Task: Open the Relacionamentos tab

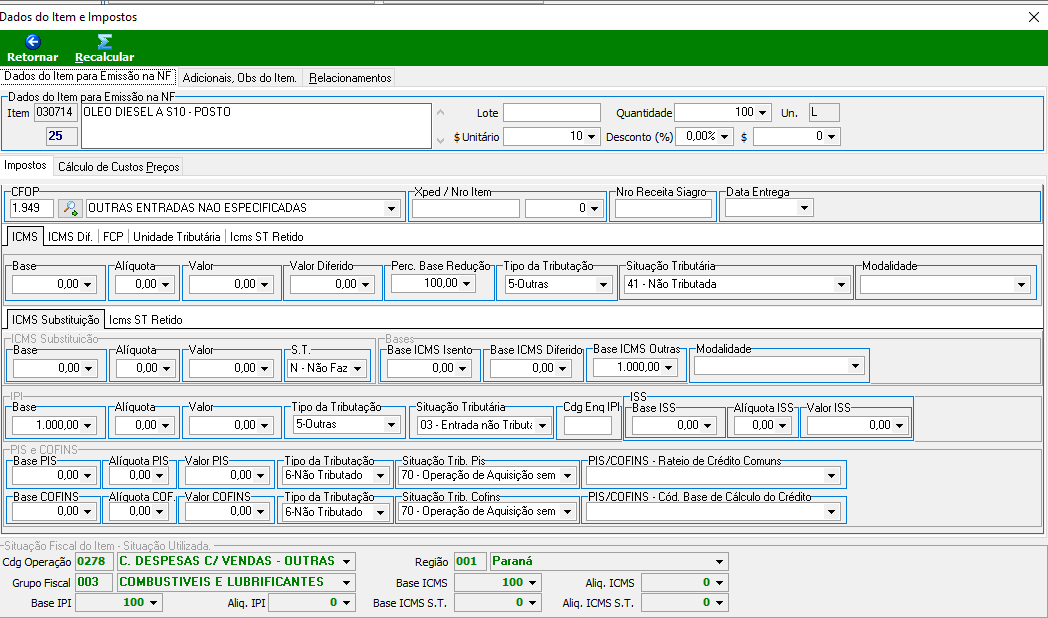Action: pos(350,78)
